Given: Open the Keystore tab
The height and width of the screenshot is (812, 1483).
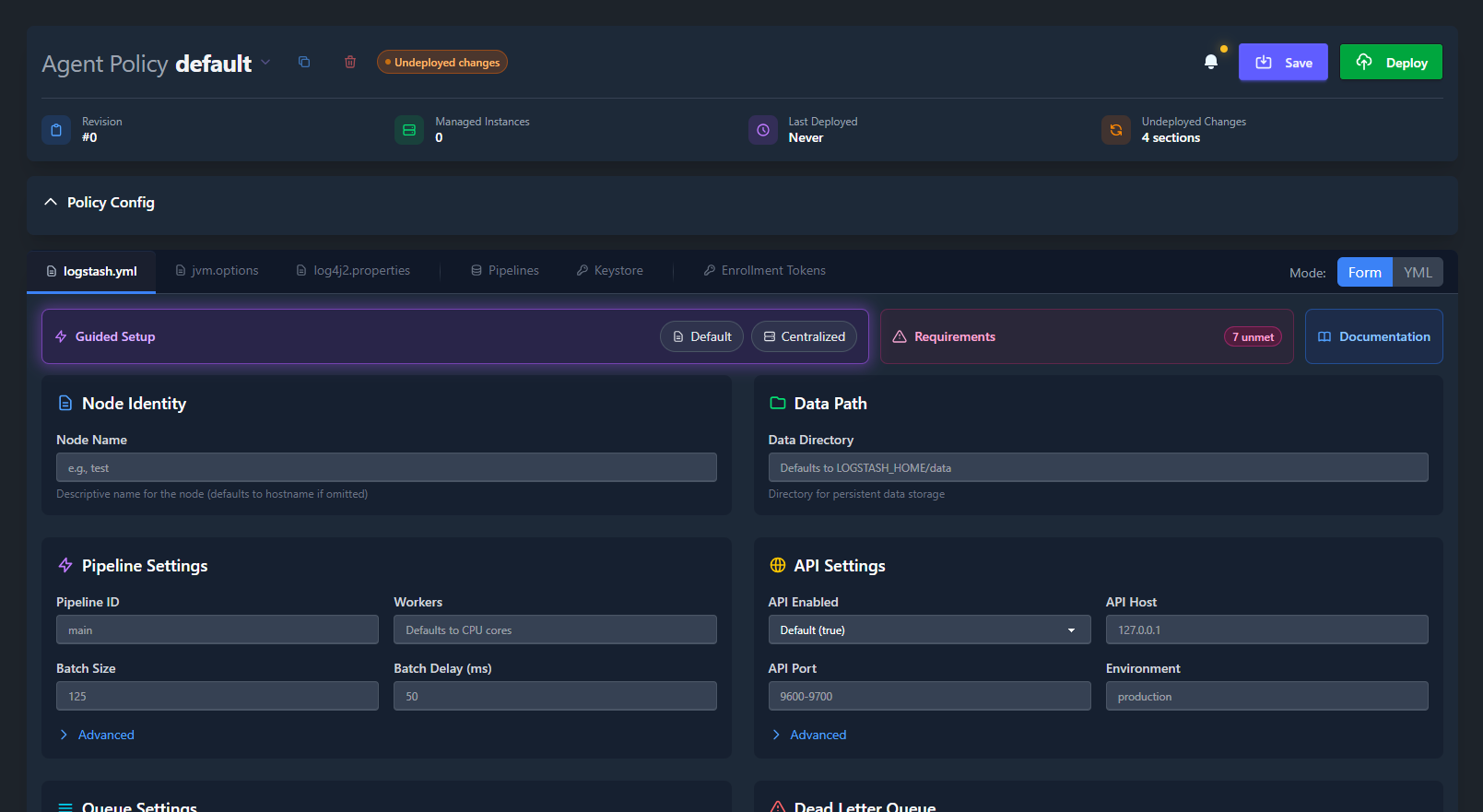Looking at the screenshot, I should click(x=610, y=270).
